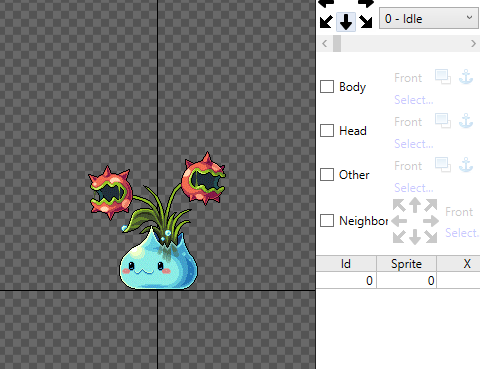The width and height of the screenshot is (480, 369).
Task: Click the plant monster sprite in preview
Action: pos(158,221)
